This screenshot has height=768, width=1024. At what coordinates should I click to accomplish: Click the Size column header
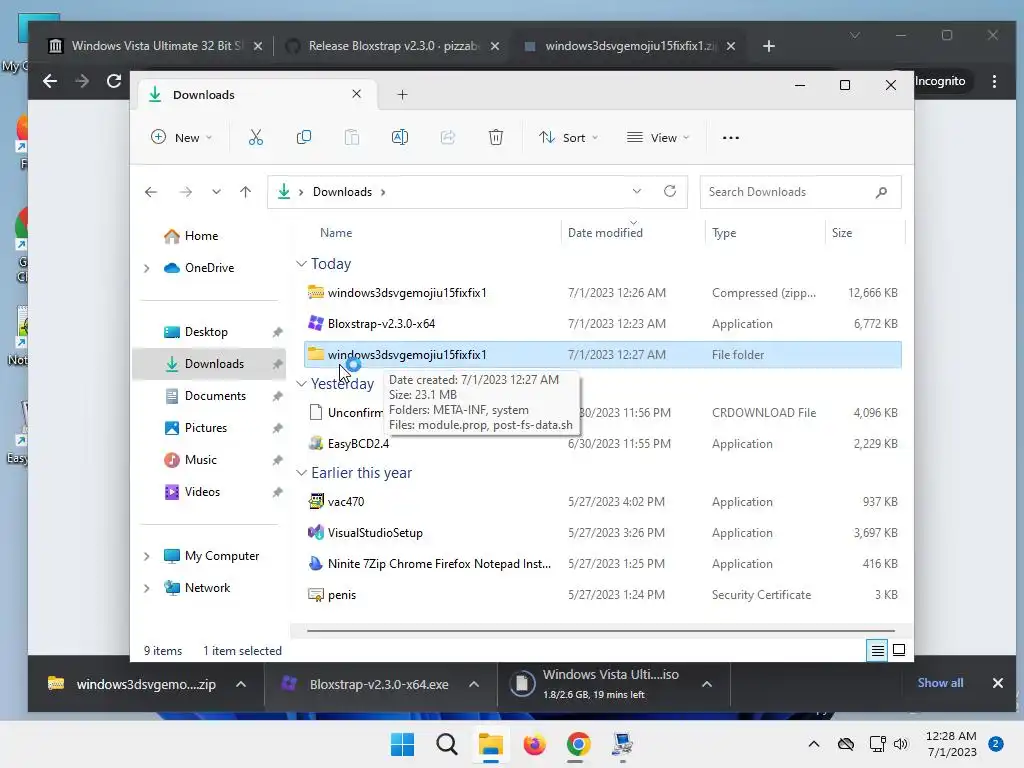coord(842,232)
